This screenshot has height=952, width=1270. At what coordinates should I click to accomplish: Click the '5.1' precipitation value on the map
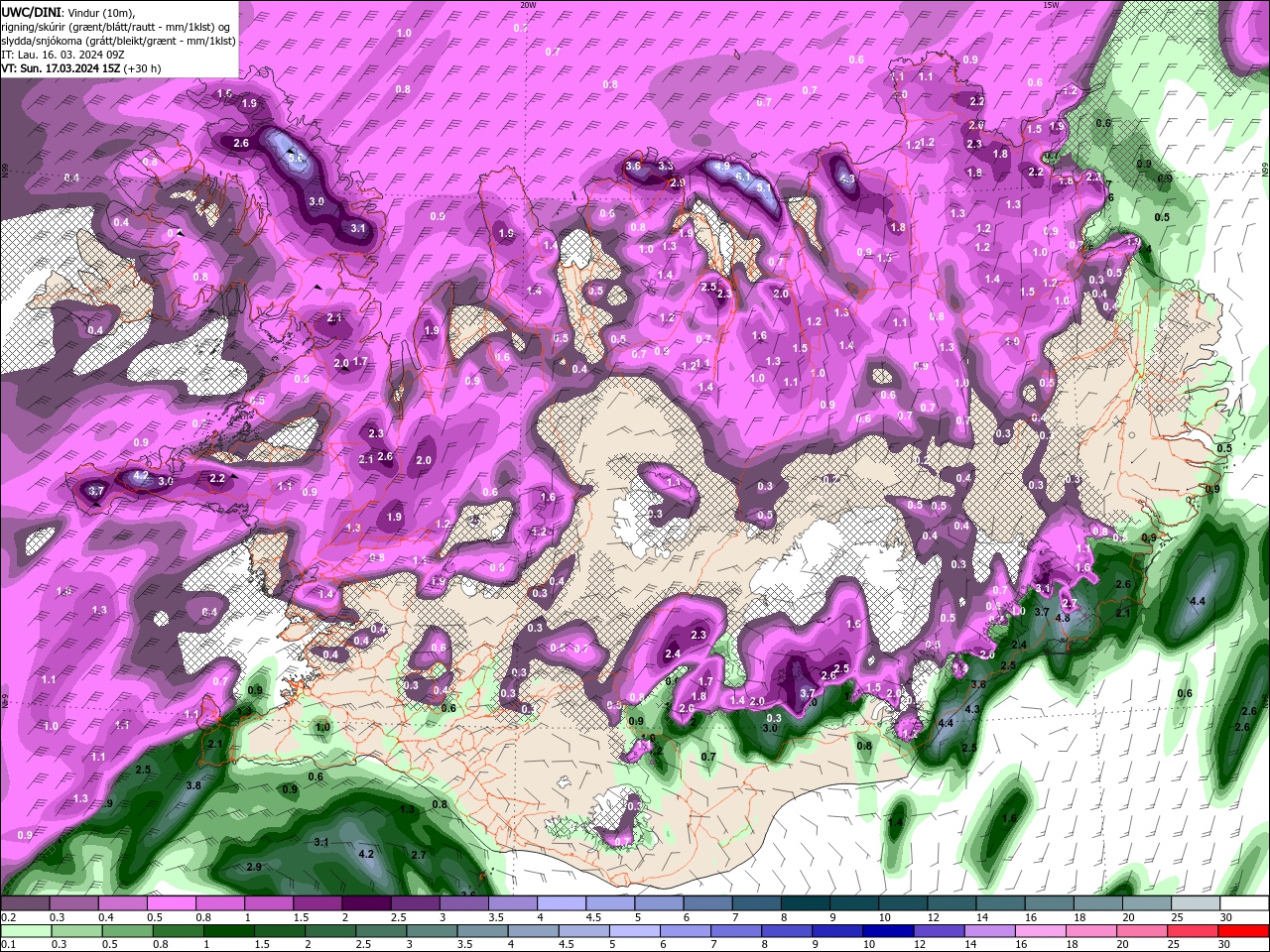pyautogui.click(x=764, y=186)
